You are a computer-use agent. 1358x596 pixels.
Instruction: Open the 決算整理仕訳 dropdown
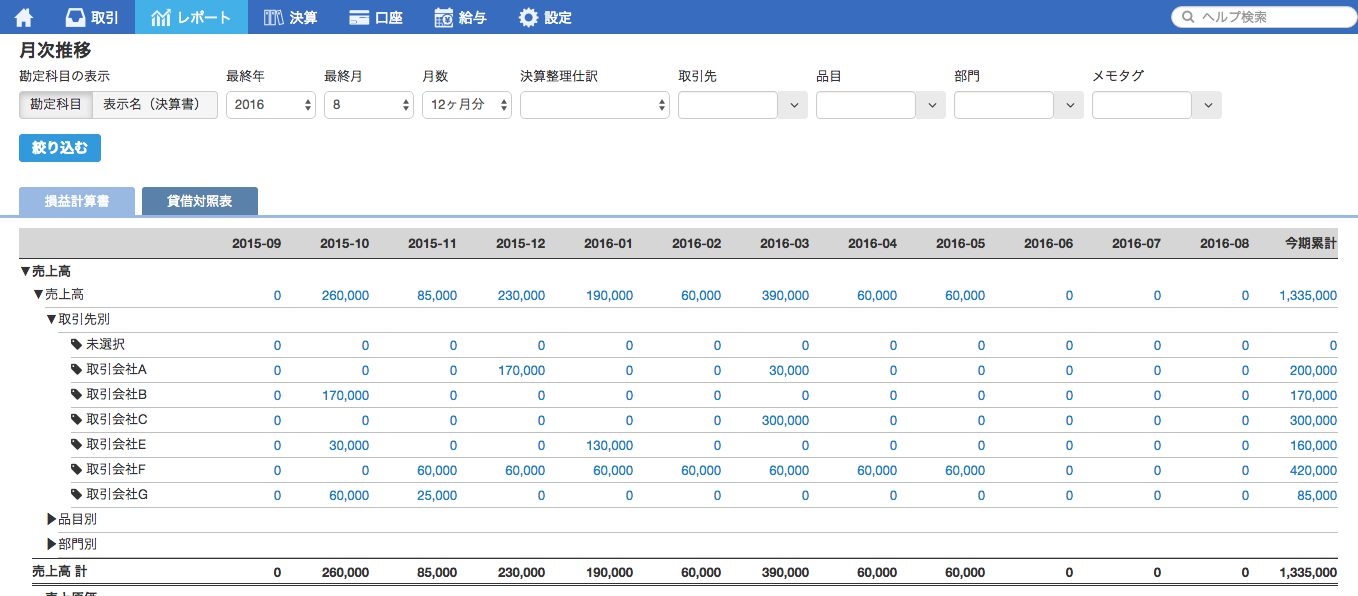click(x=595, y=105)
